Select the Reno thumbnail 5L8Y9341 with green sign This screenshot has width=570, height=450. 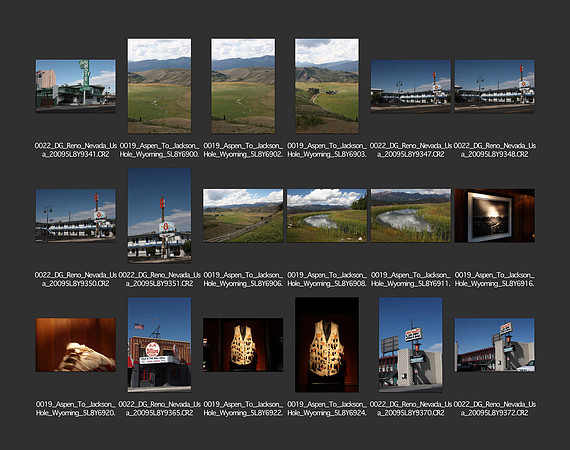click(76, 86)
